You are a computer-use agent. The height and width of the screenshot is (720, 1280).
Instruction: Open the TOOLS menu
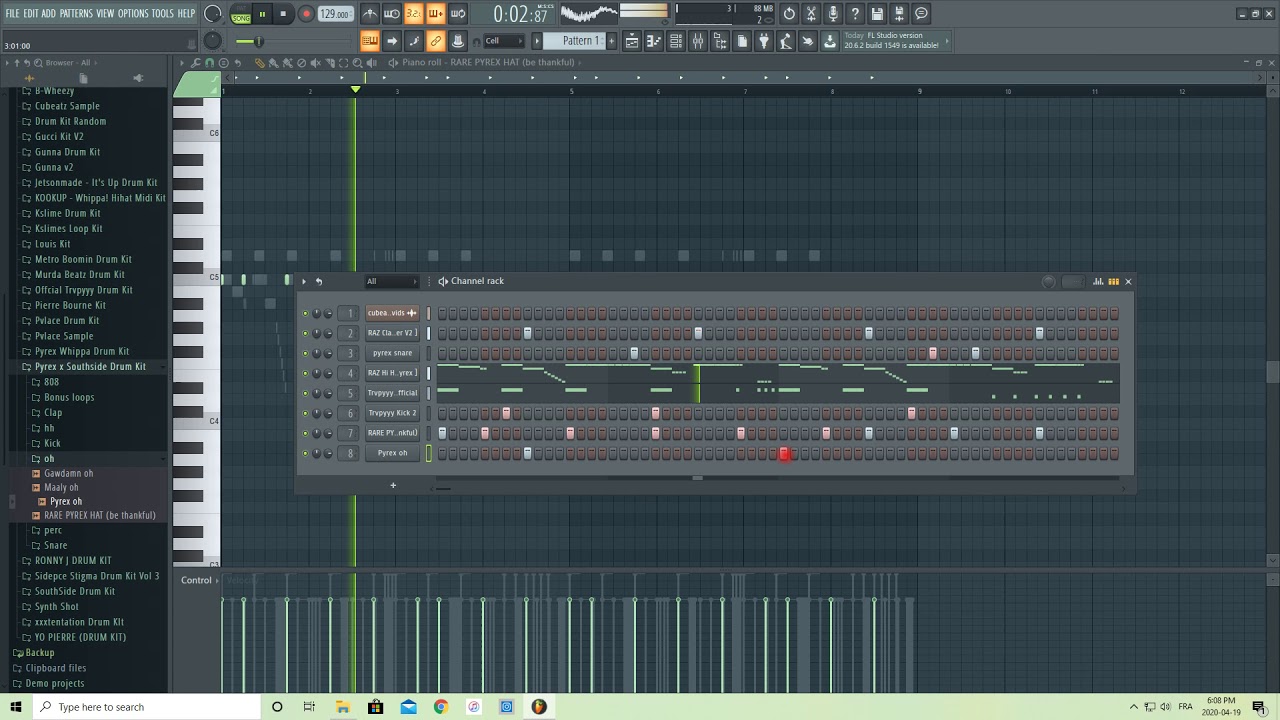[162, 14]
